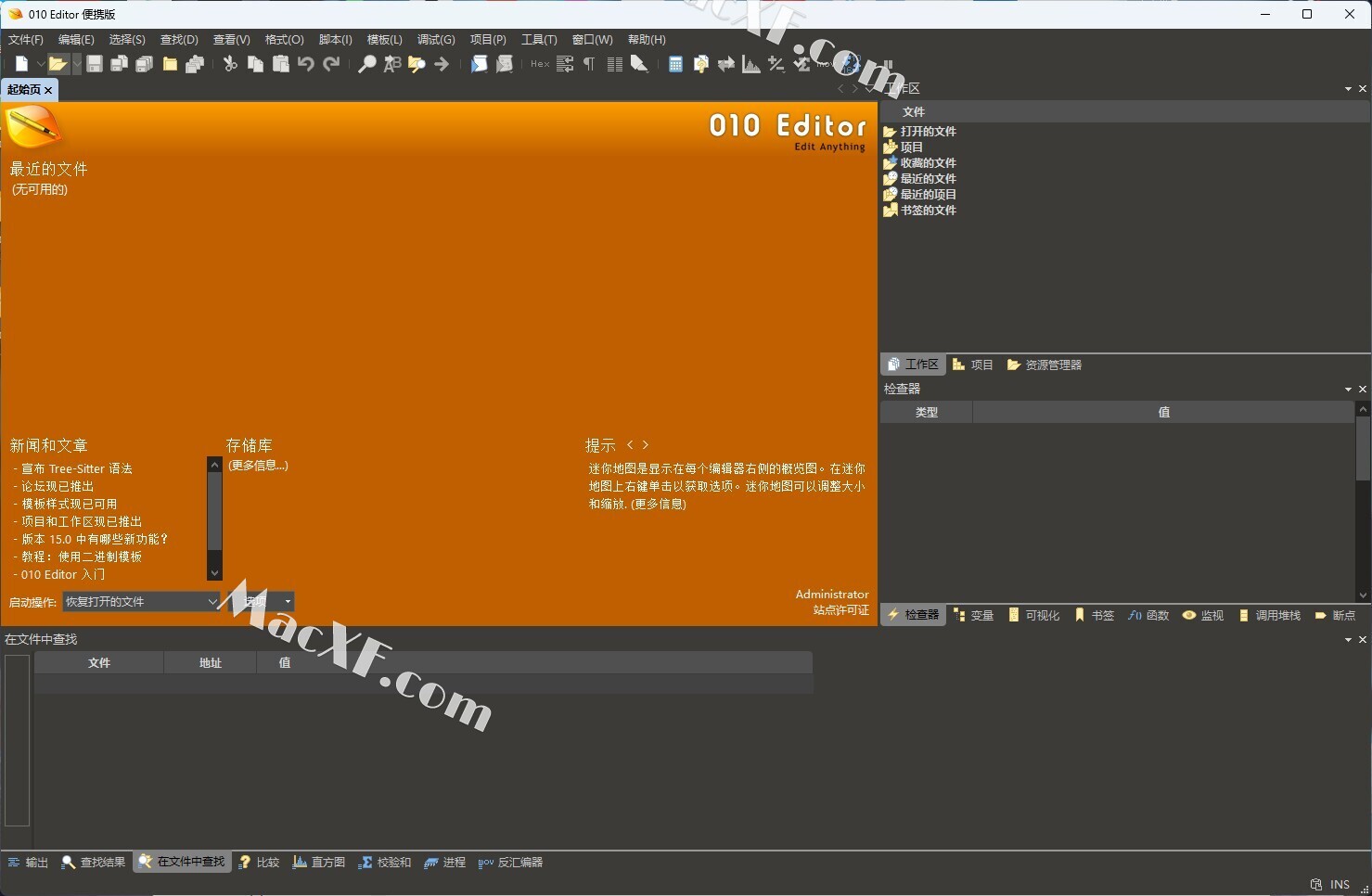Click 站点许可证 link
The image size is (1372, 896).
pos(841,610)
